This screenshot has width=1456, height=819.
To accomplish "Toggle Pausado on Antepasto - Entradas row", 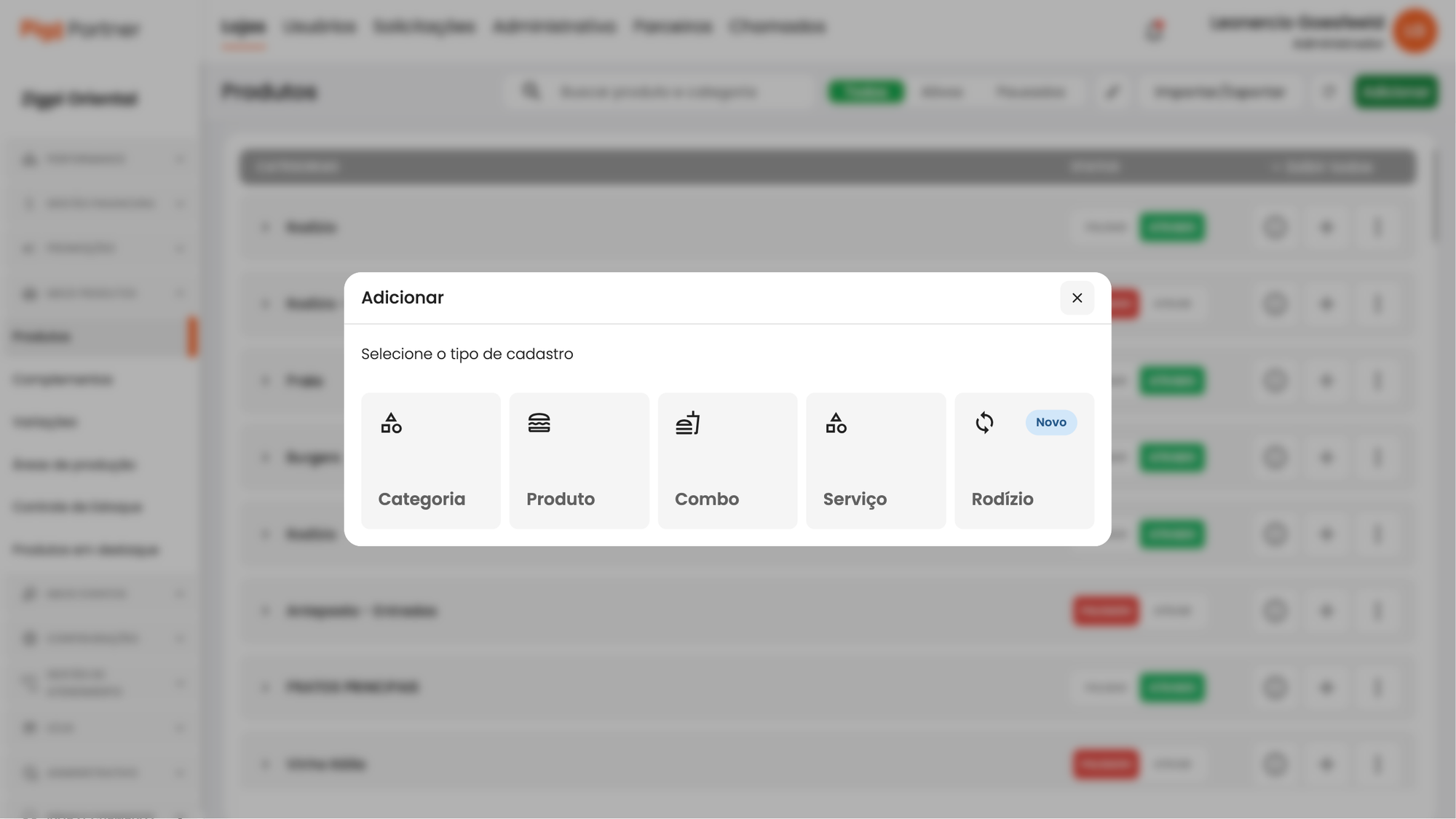I will pos(1105,611).
